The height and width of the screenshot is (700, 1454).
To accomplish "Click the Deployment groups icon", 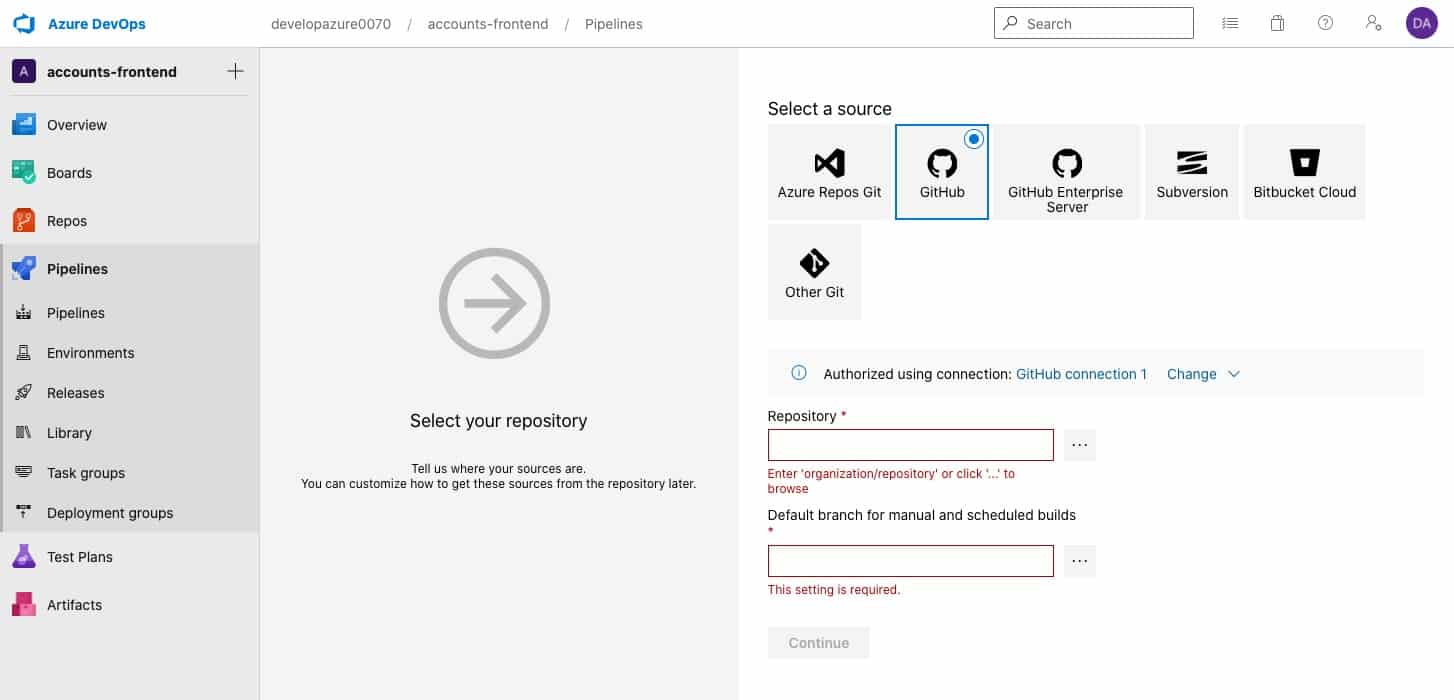I will [x=24, y=513].
